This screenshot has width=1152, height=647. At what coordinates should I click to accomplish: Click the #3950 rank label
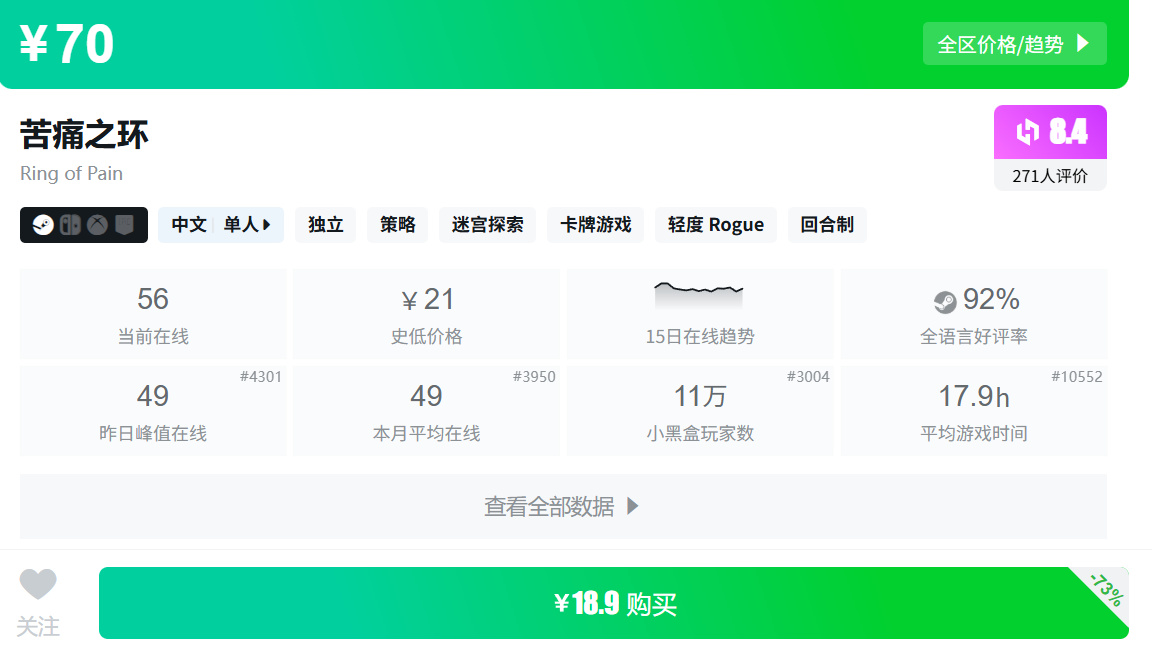click(534, 377)
